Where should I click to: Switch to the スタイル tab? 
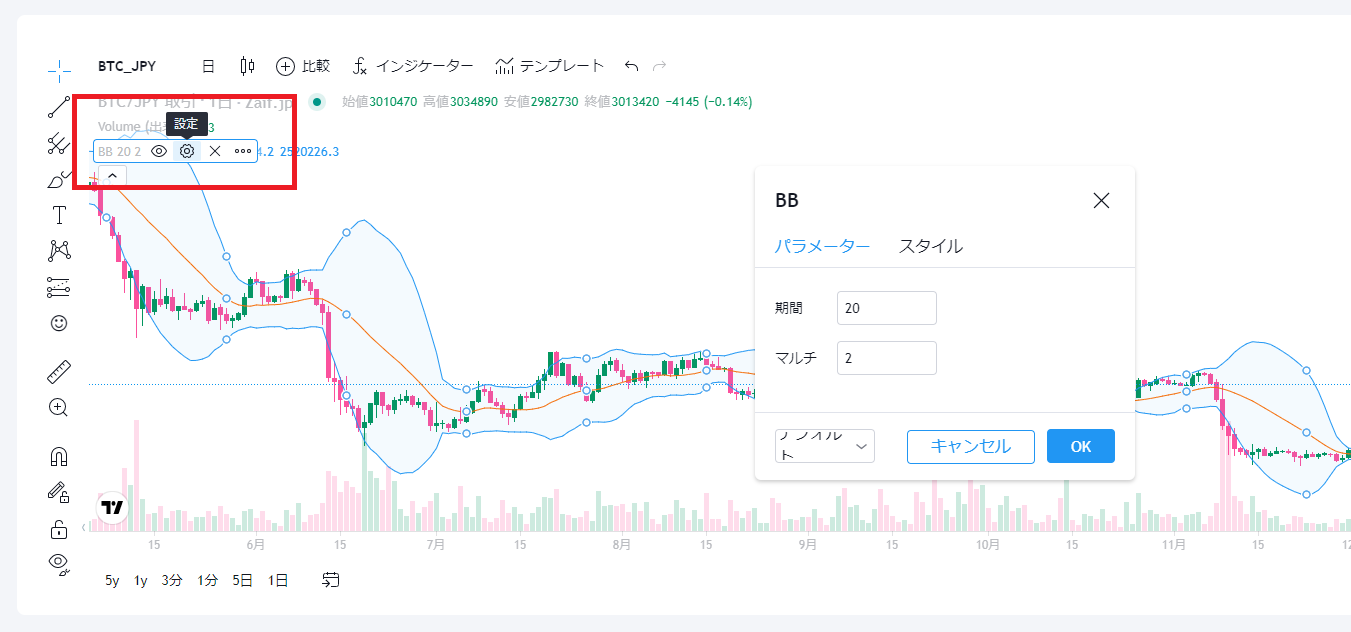930,246
